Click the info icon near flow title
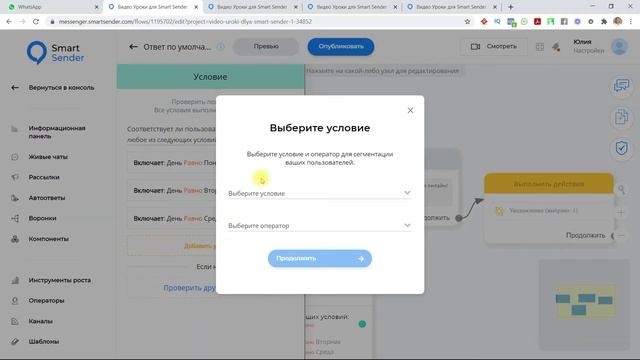The height and width of the screenshot is (360, 640). (220, 47)
